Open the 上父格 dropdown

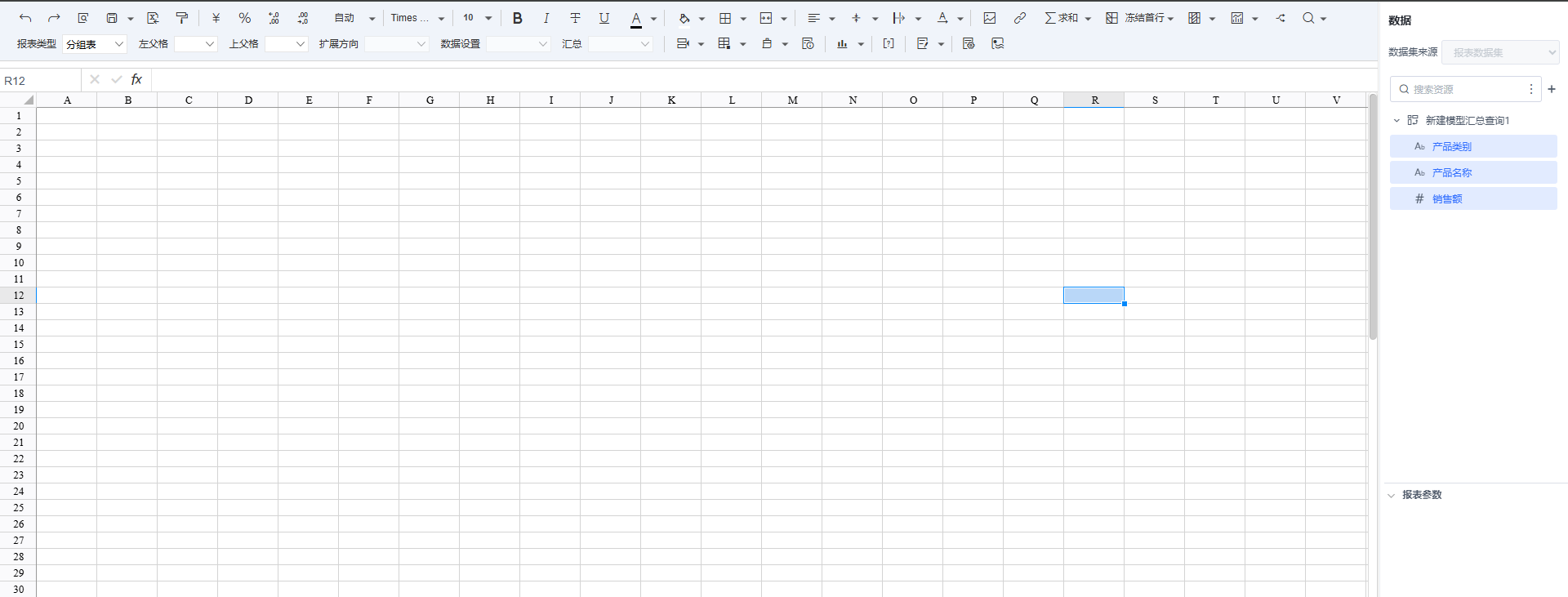point(287,44)
